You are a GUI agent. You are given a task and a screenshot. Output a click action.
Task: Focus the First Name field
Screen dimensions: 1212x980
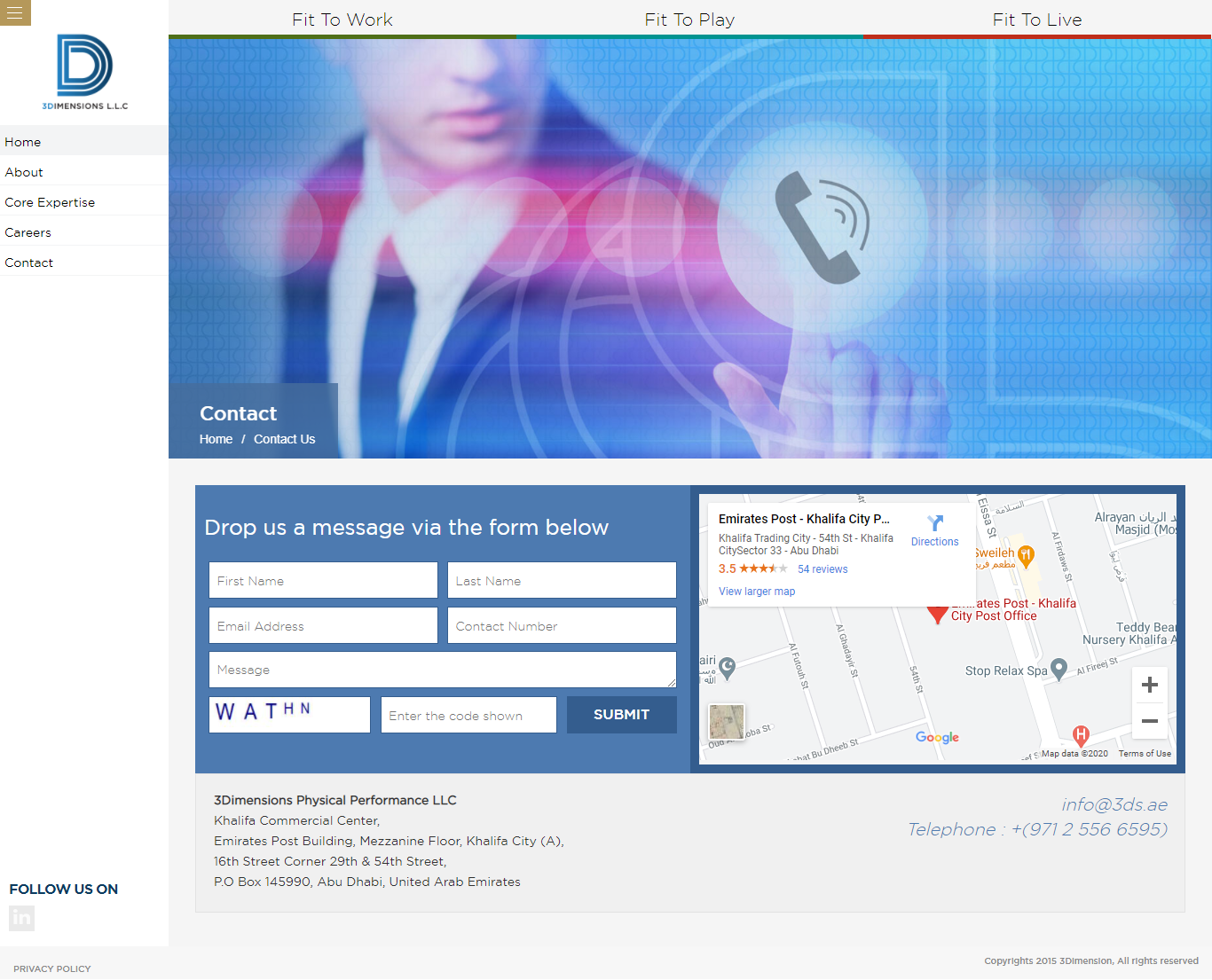tap(323, 580)
